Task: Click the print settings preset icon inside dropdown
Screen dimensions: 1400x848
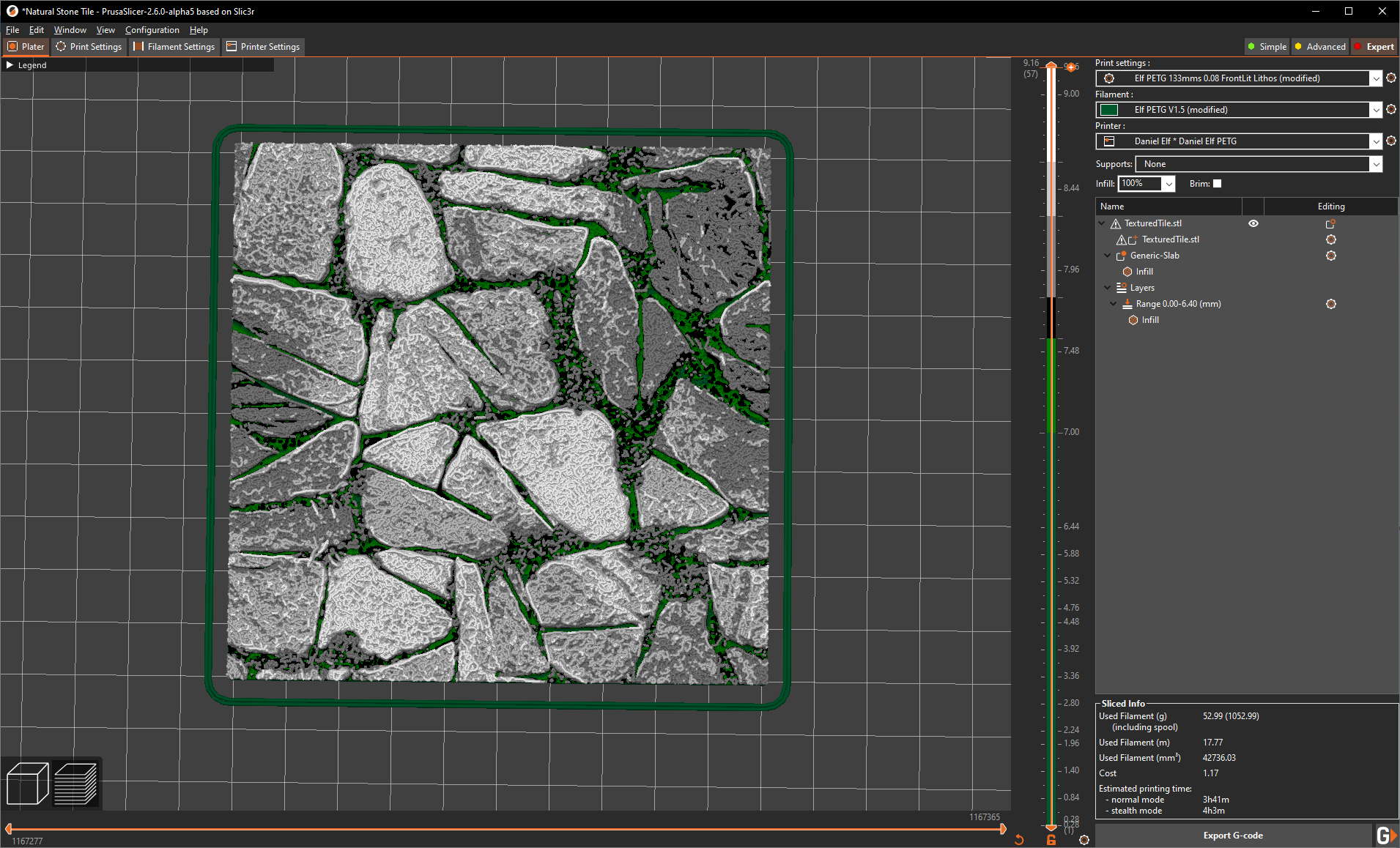Action: click(1109, 78)
